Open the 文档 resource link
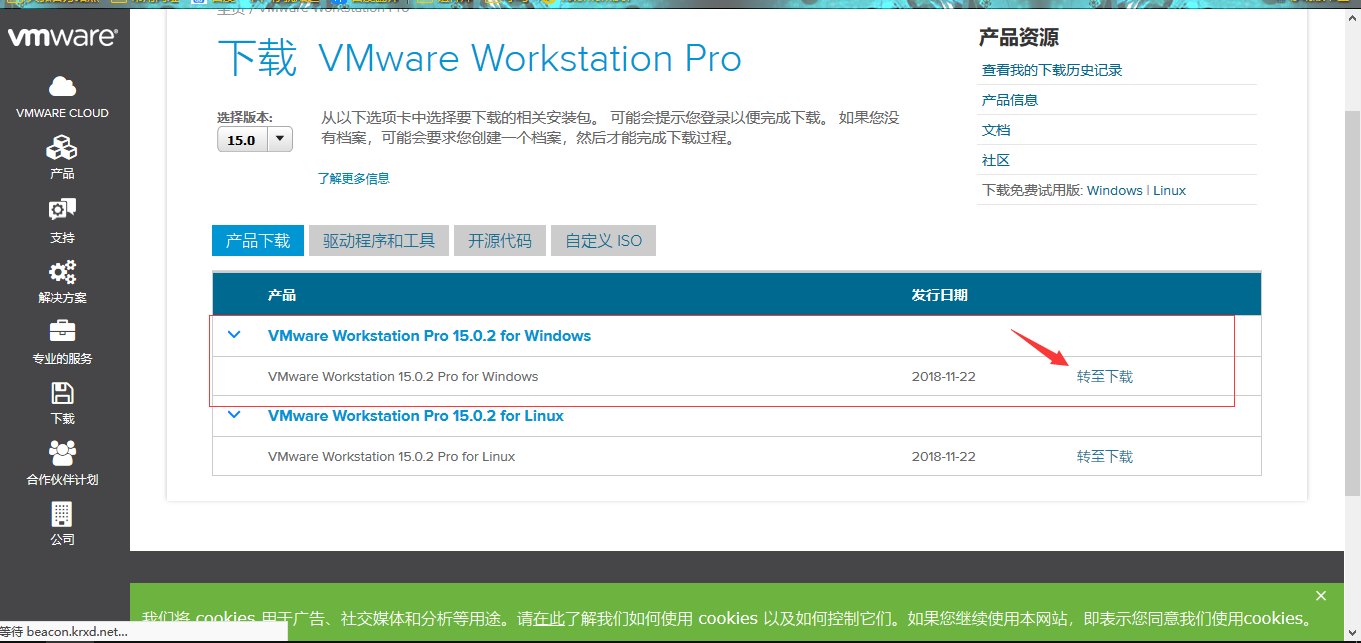This screenshot has width=1361, height=643. 996,130
